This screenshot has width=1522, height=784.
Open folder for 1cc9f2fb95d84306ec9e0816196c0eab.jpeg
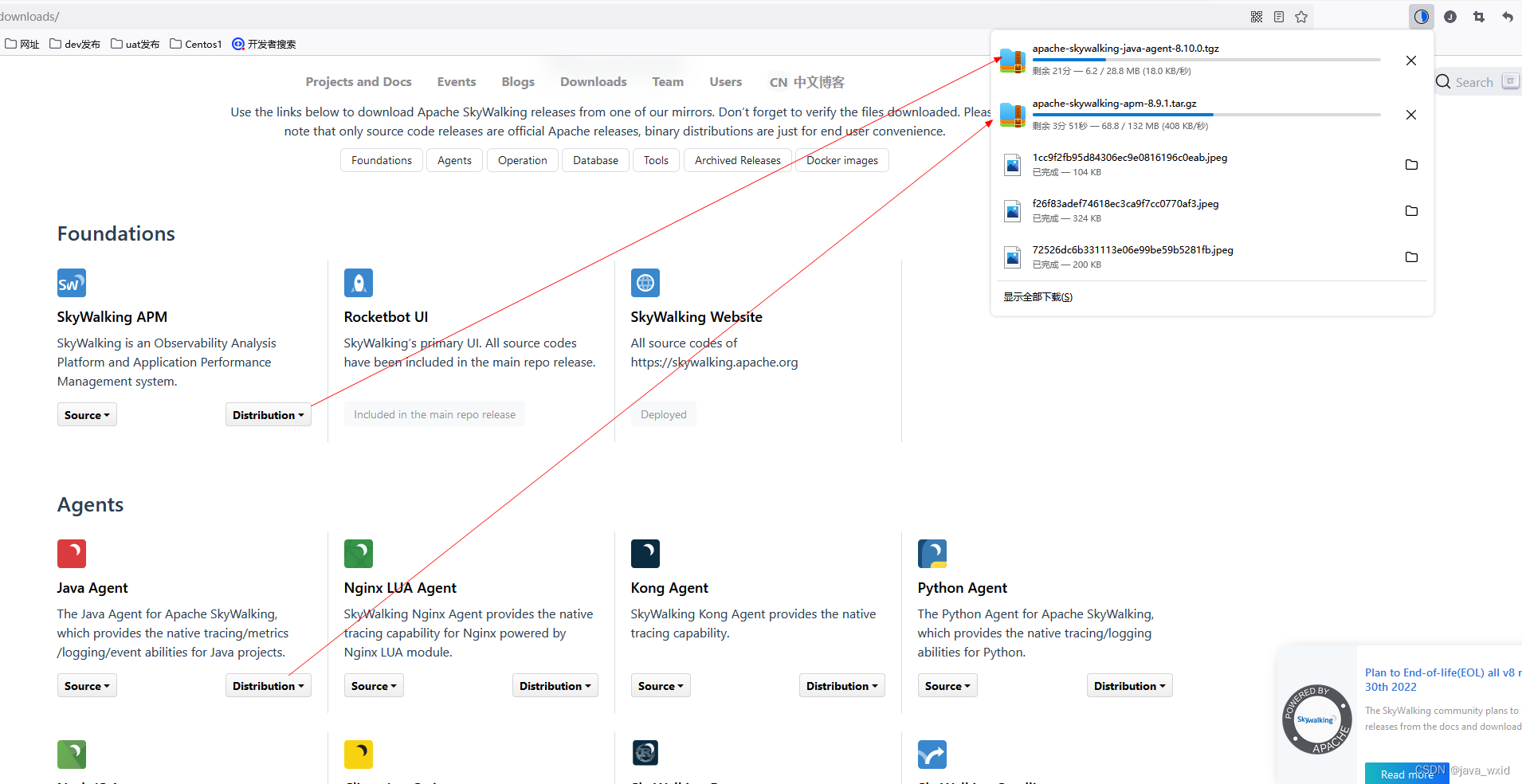coord(1411,165)
